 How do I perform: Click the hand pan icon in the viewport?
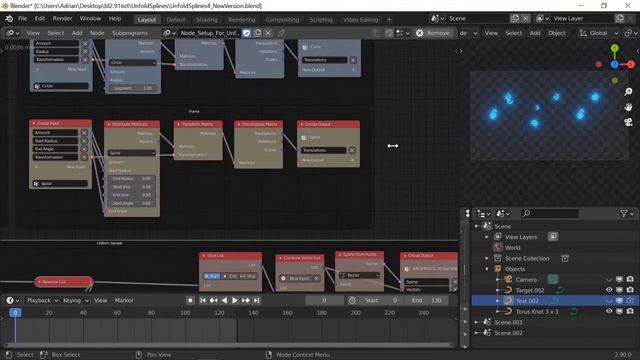point(628,107)
